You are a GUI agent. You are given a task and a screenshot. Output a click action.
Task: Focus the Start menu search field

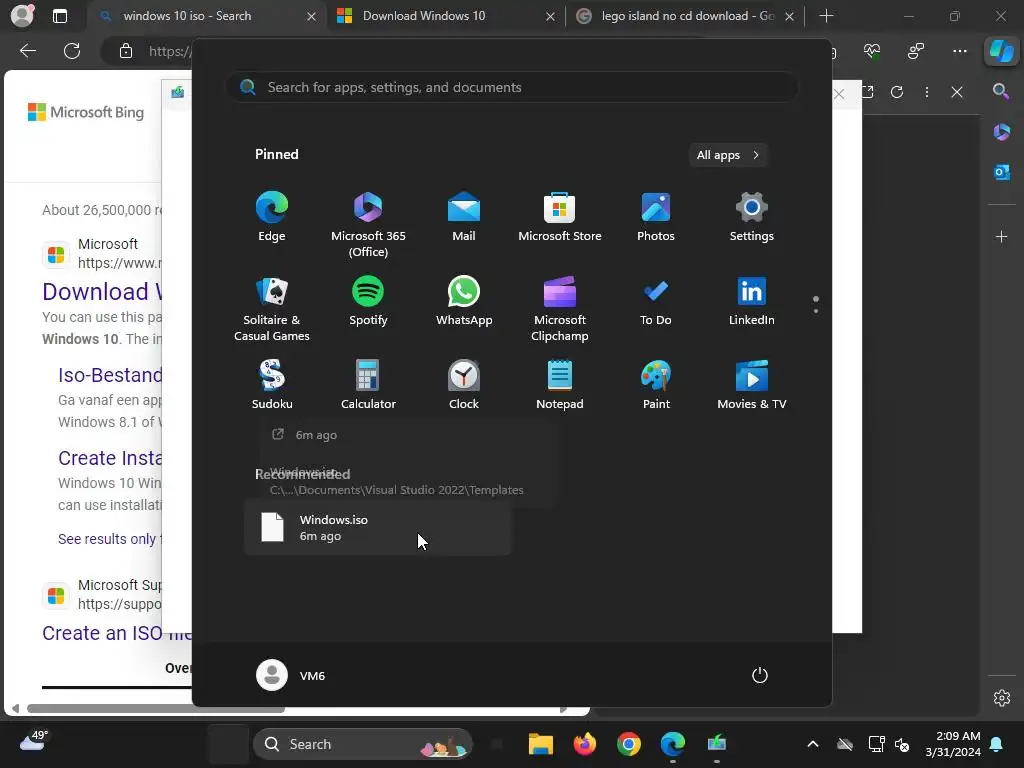pyautogui.click(x=512, y=87)
